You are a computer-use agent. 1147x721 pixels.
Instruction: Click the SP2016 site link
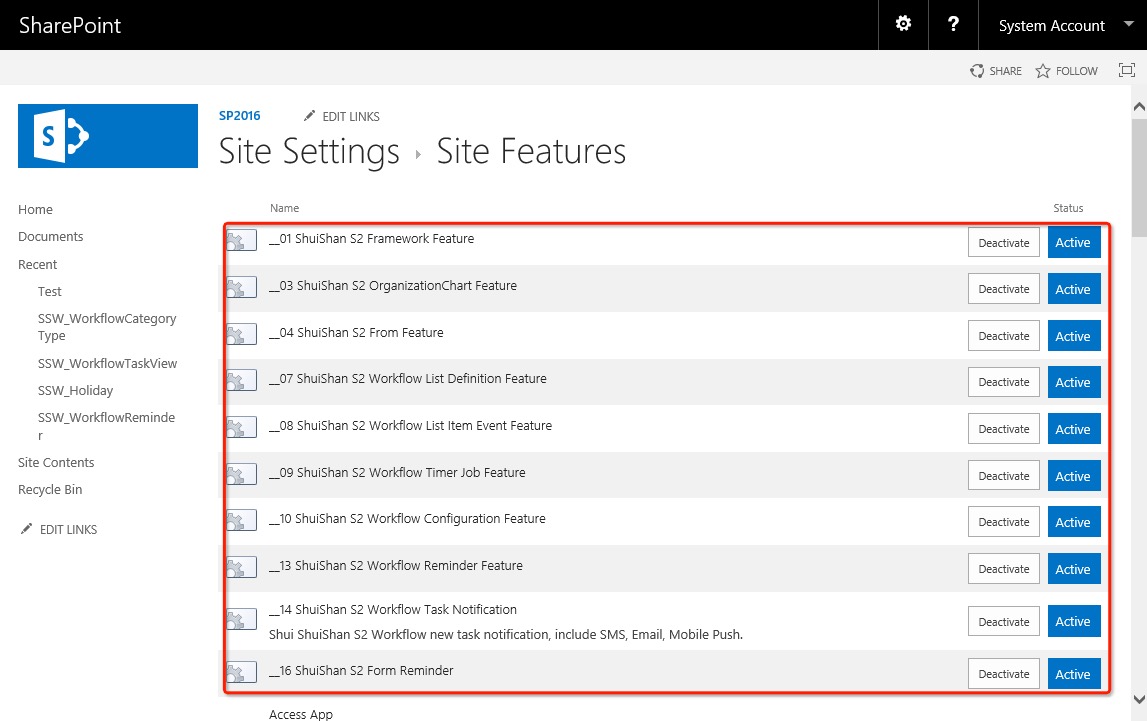(239, 116)
